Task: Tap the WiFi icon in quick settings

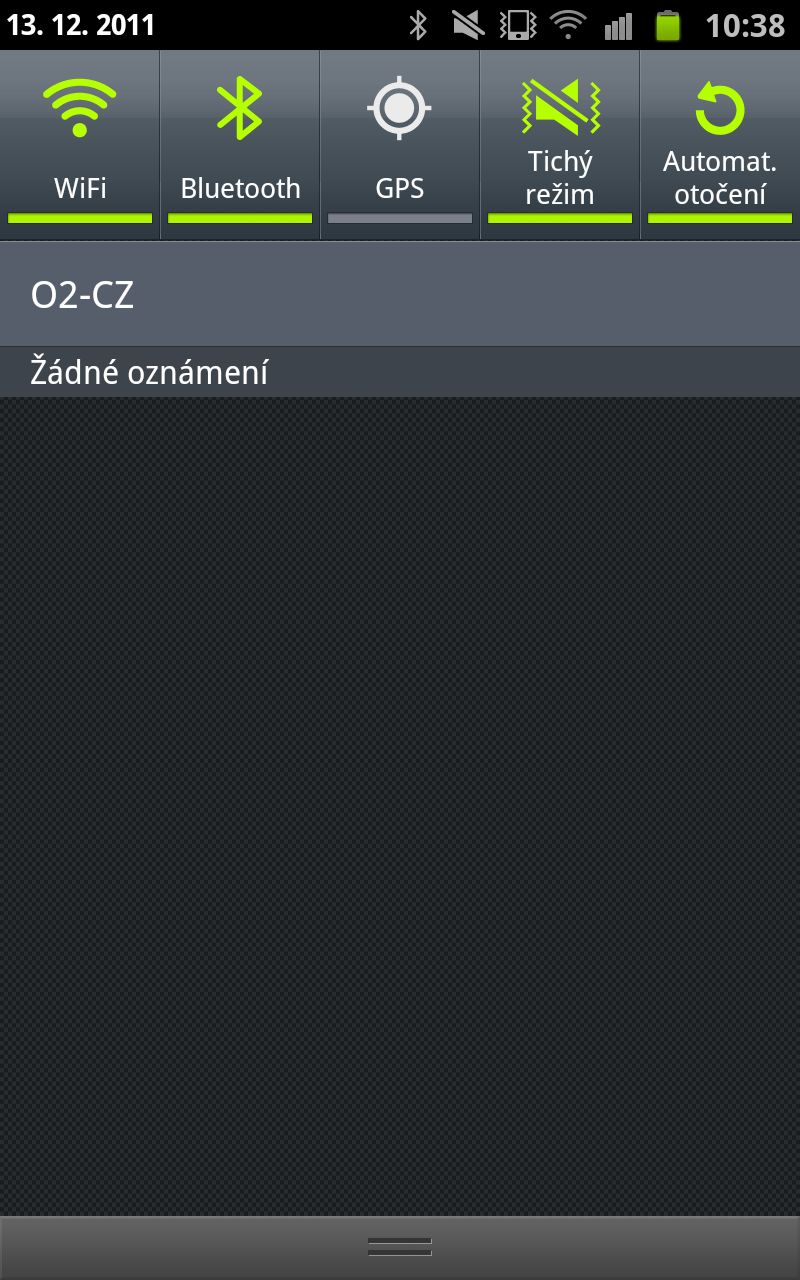Action: click(x=80, y=108)
